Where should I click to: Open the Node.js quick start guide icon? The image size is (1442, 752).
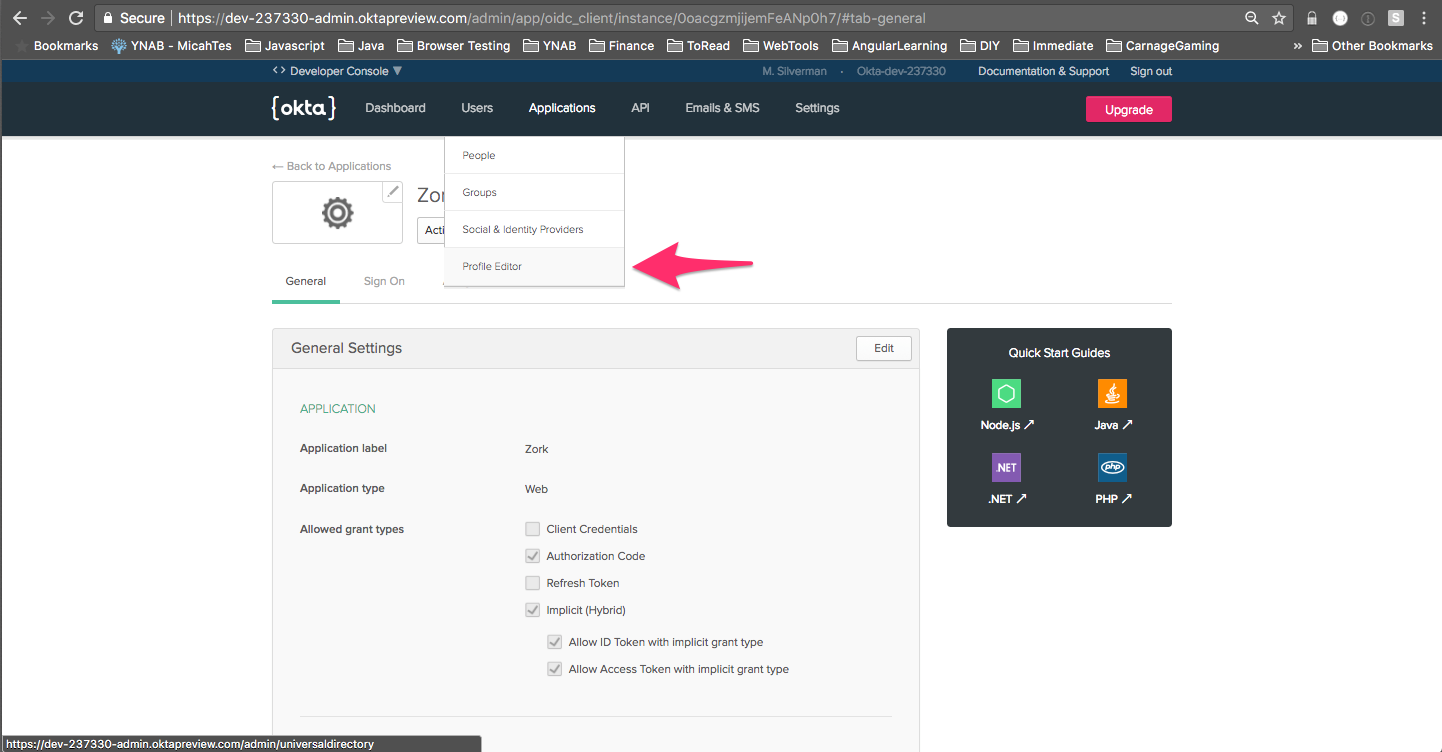[x=1006, y=393]
